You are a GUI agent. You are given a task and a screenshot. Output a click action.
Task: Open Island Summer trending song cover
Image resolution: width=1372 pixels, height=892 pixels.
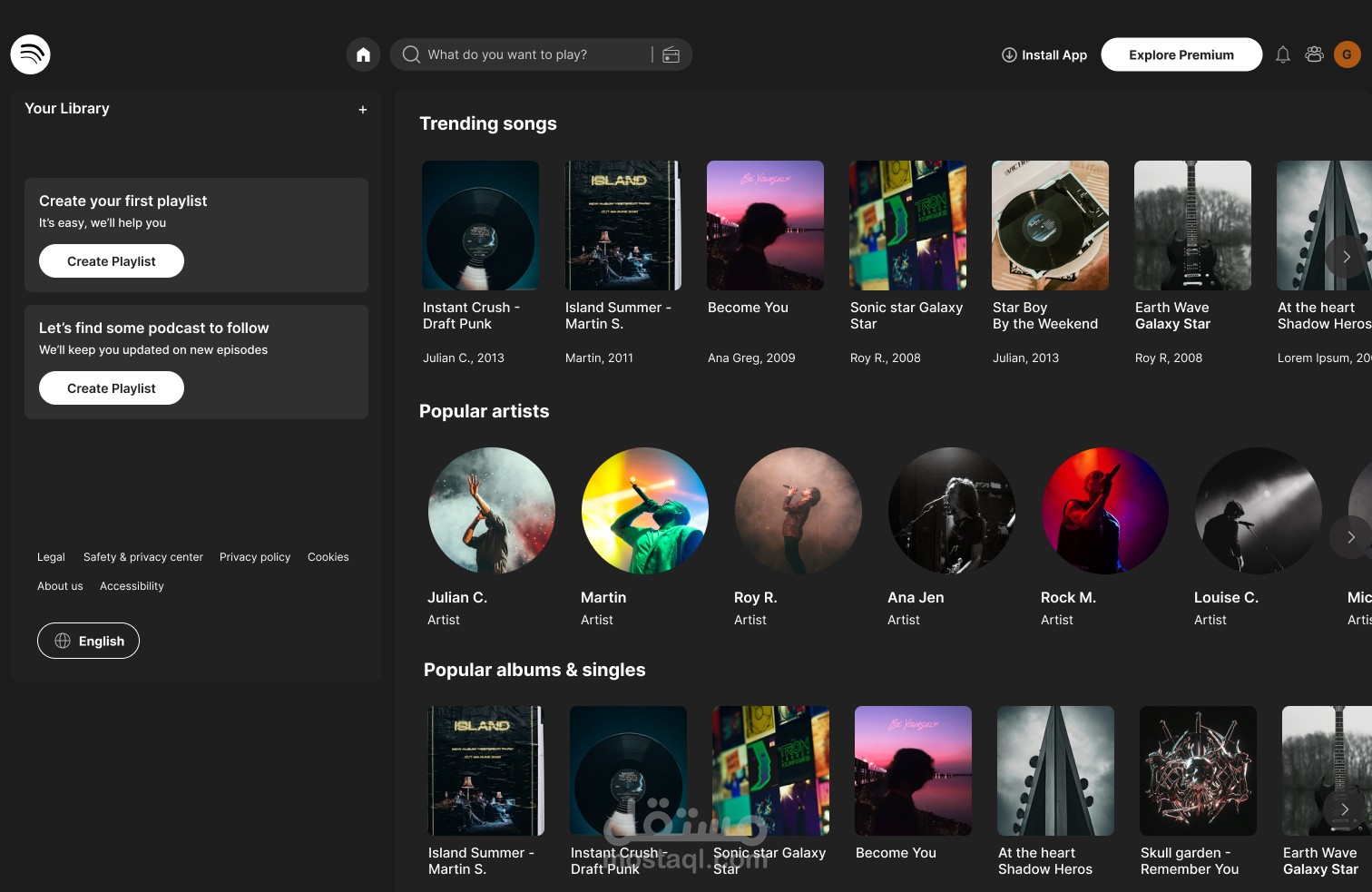tap(623, 226)
